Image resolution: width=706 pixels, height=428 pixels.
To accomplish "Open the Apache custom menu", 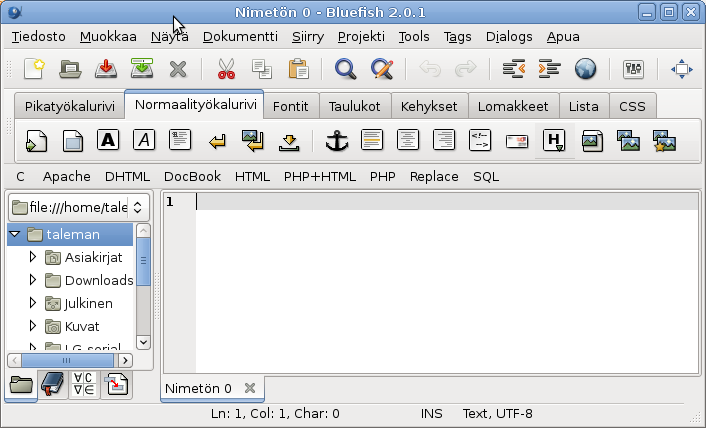I will [x=67, y=177].
